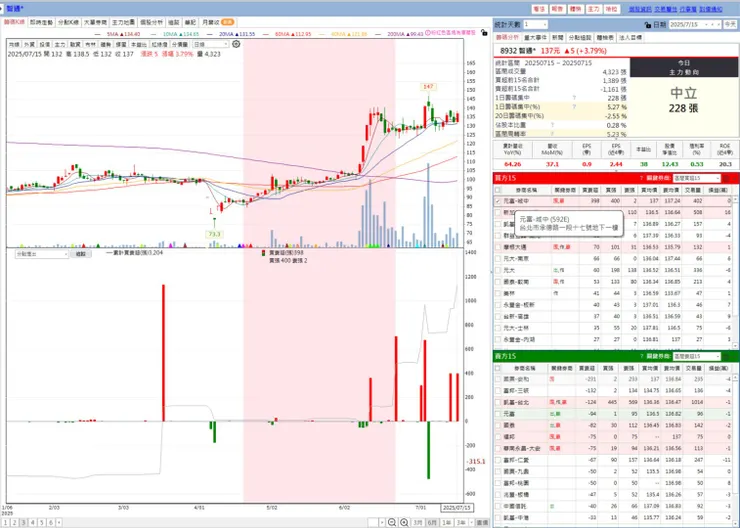Toggle 外資 overlay on chart toolbar

pos(29,44)
